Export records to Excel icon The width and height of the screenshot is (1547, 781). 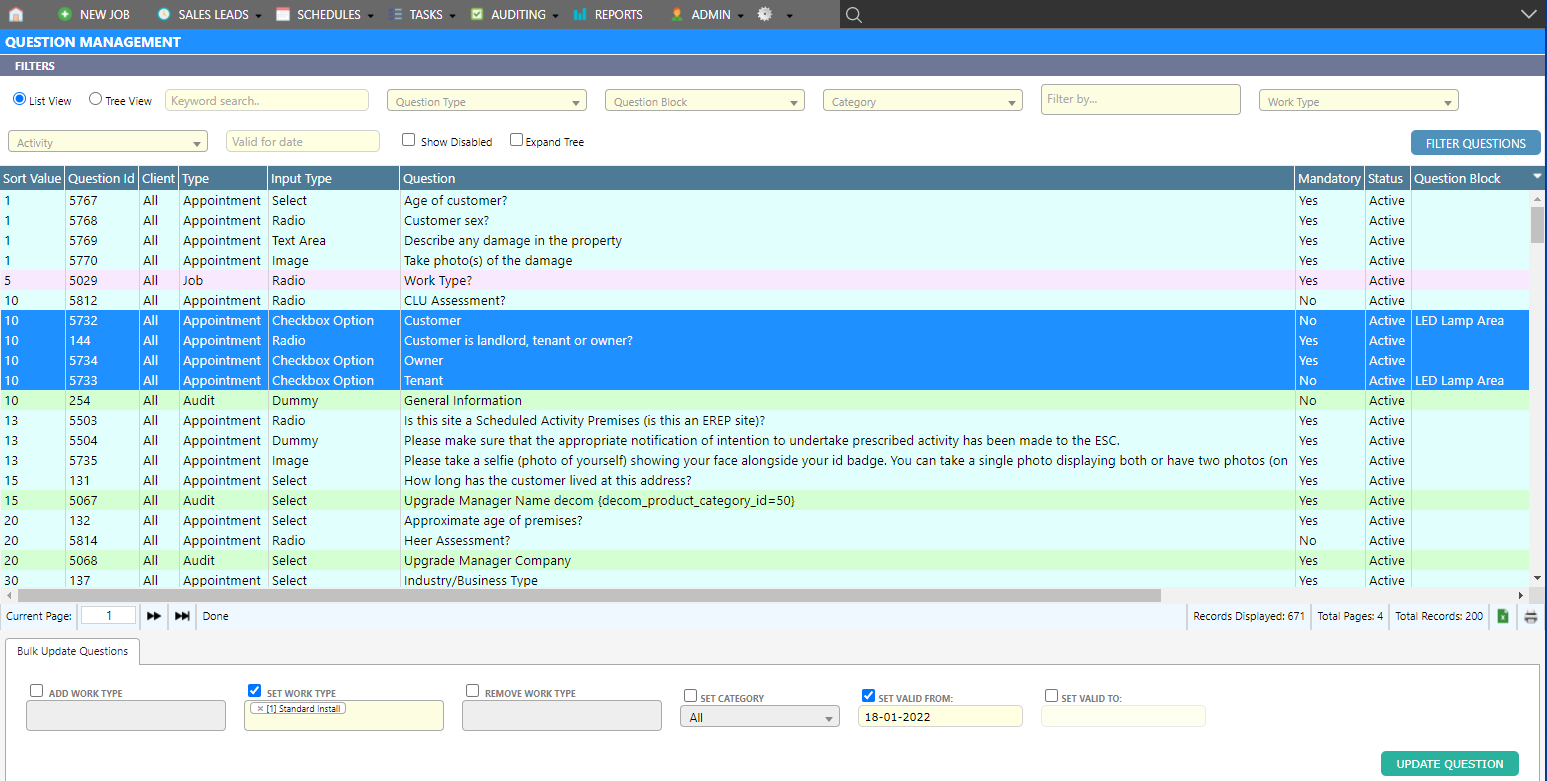click(x=1502, y=616)
